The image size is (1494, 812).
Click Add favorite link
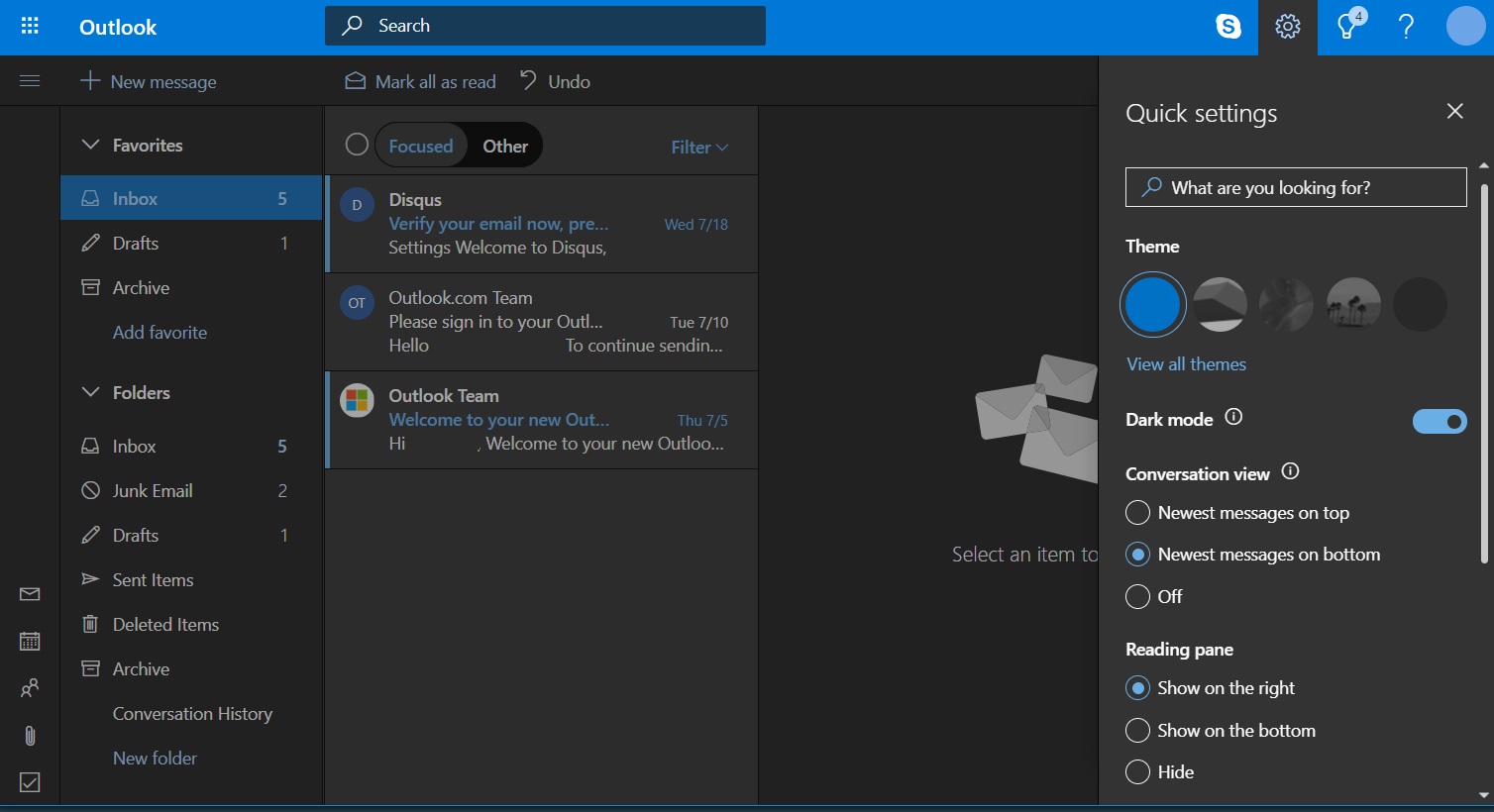160,332
